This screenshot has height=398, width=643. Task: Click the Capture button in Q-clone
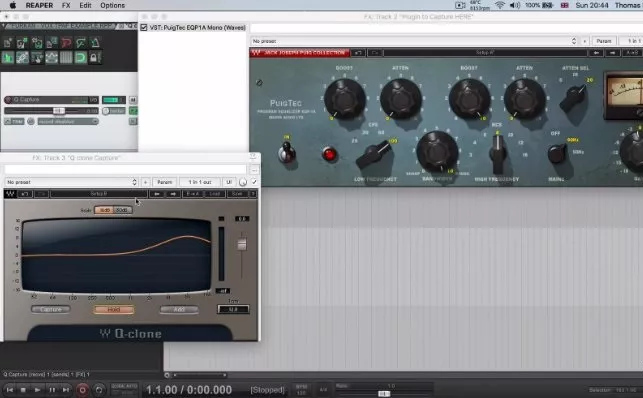pyautogui.click(x=51, y=309)
